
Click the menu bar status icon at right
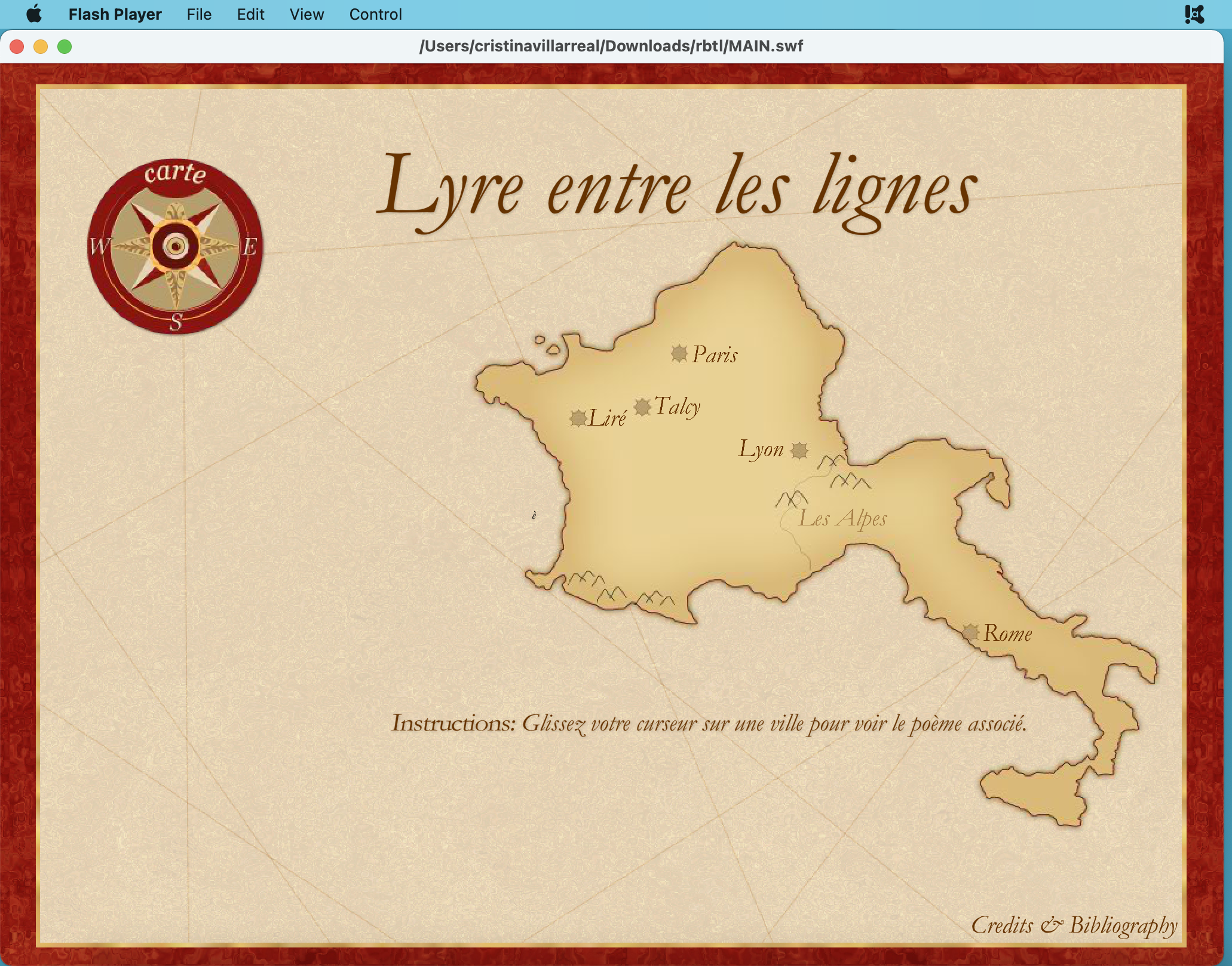click(1194, 14)
